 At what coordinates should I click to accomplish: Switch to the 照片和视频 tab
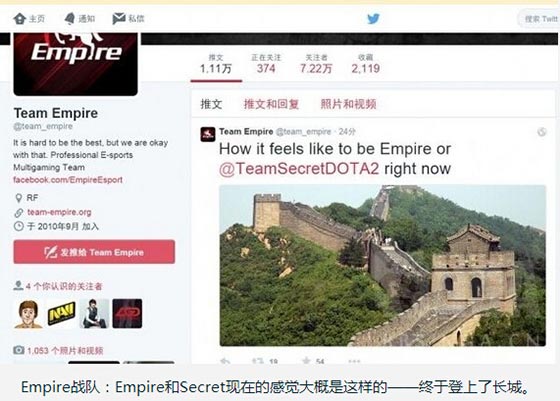[348, 104]
